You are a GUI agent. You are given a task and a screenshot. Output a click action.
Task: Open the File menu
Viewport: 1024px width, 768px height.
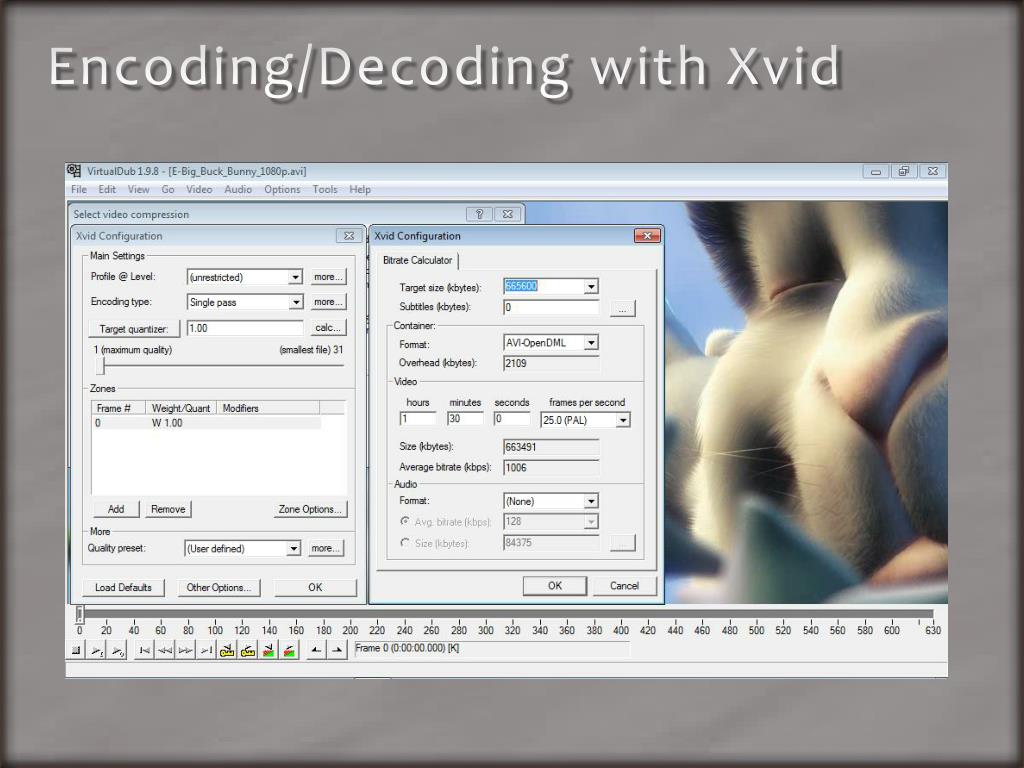click(x=78, y=189)
